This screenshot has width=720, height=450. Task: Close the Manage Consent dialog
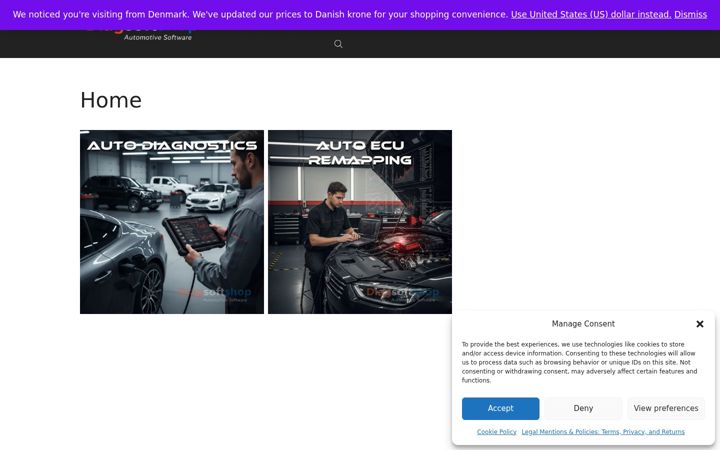700,324
